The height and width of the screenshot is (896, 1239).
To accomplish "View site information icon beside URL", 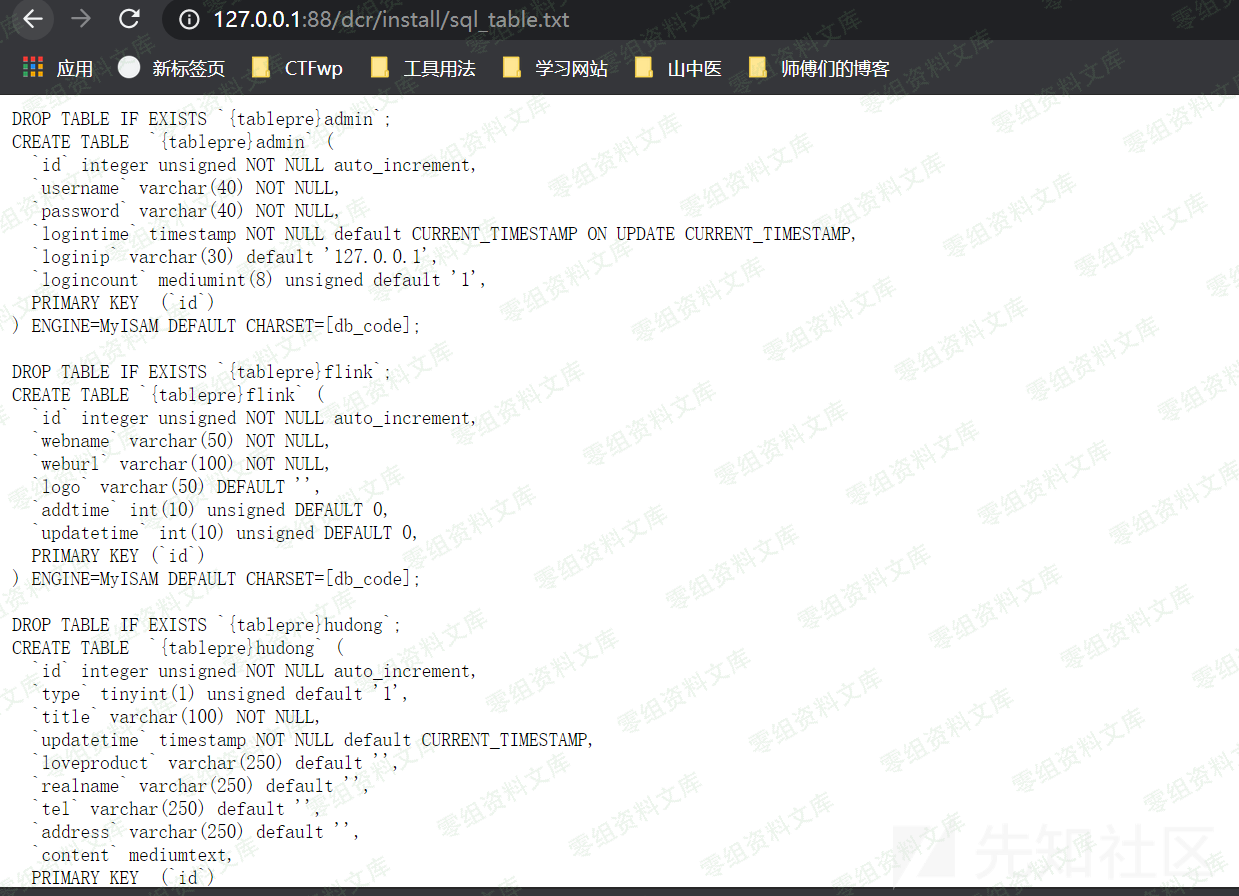I will [189, 20].
